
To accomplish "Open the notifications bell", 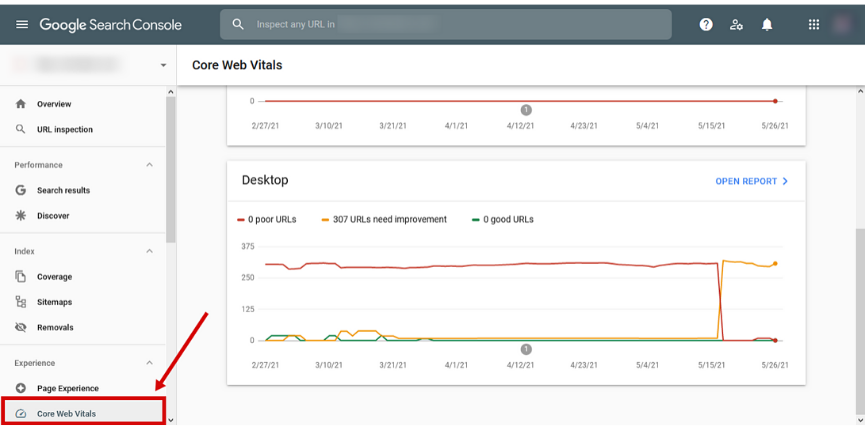I will 767,24.
